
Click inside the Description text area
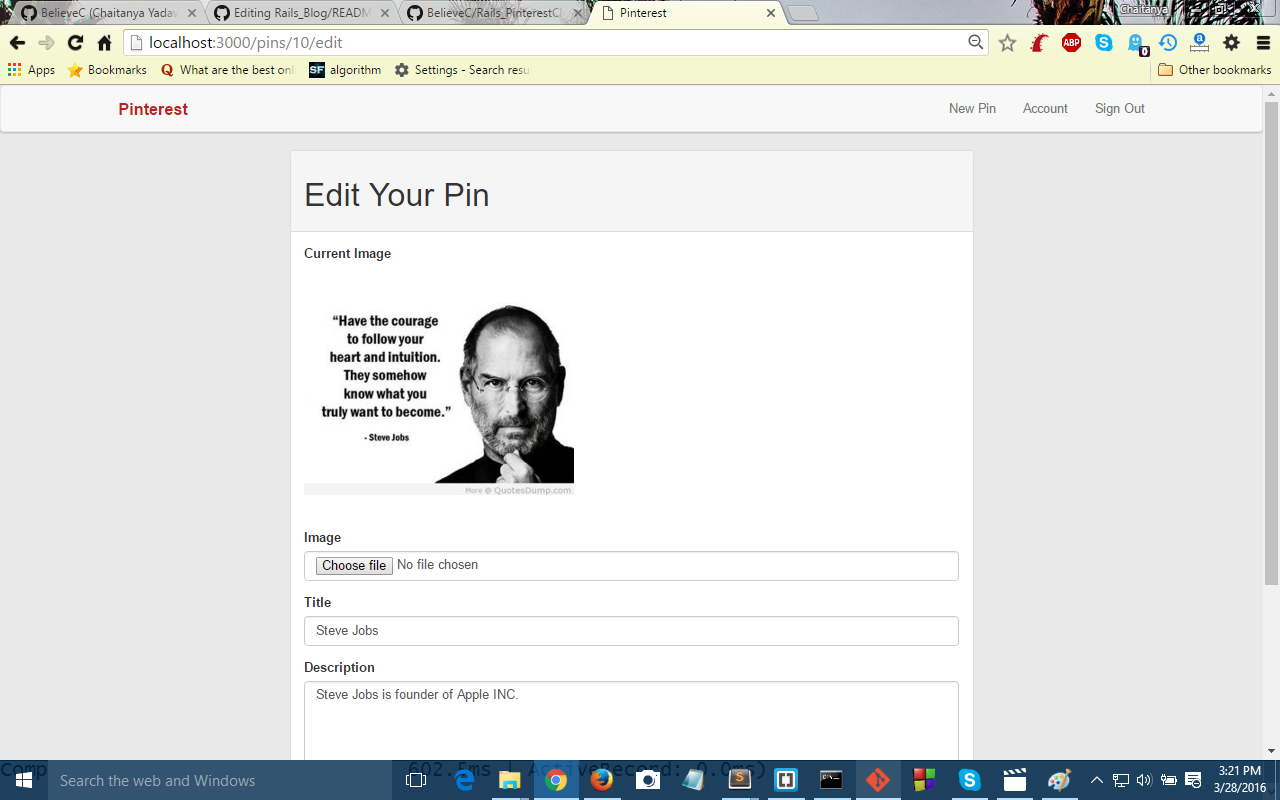click(x=631, y=721)
